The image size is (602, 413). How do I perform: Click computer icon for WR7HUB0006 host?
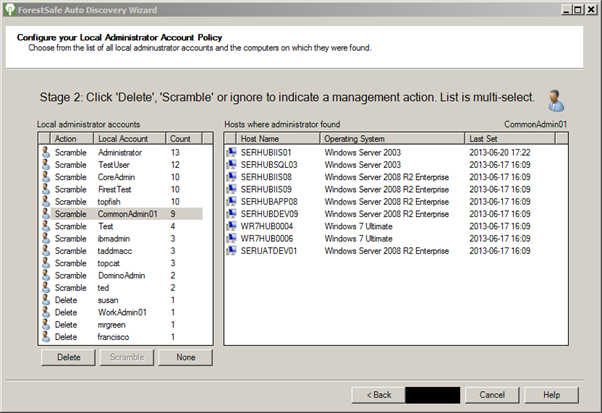[232, 238]
